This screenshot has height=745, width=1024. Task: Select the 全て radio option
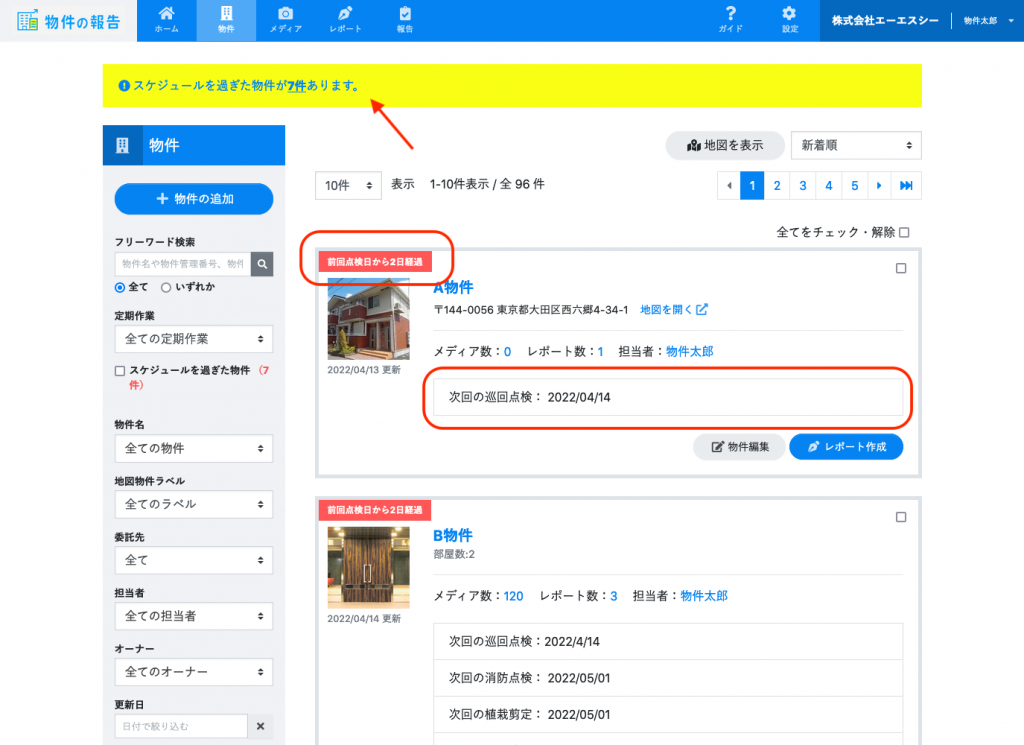pyautogui.click(x=120, y=287)
